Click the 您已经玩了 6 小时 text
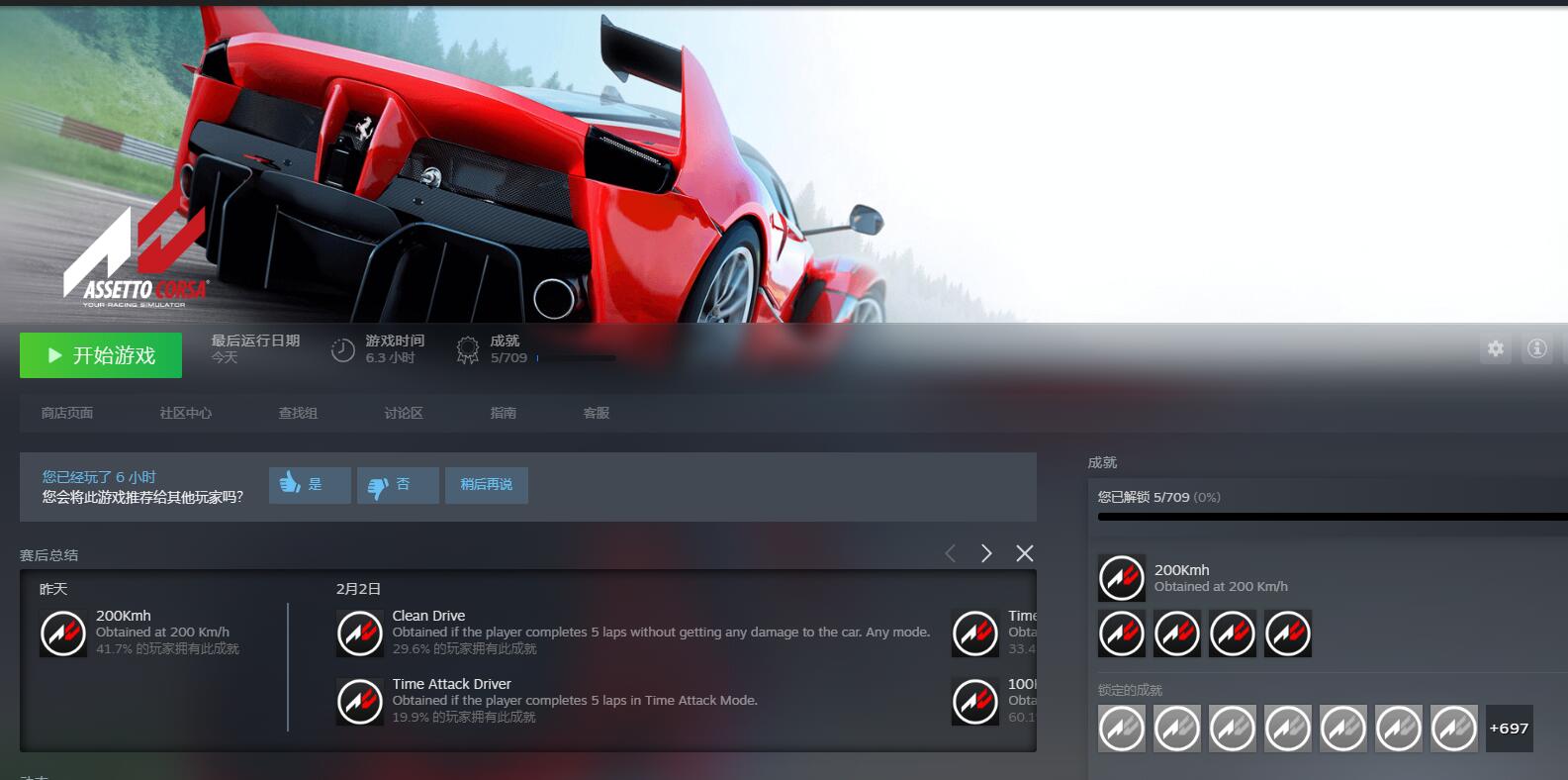 pyautogui.click(x=99, y=477)
